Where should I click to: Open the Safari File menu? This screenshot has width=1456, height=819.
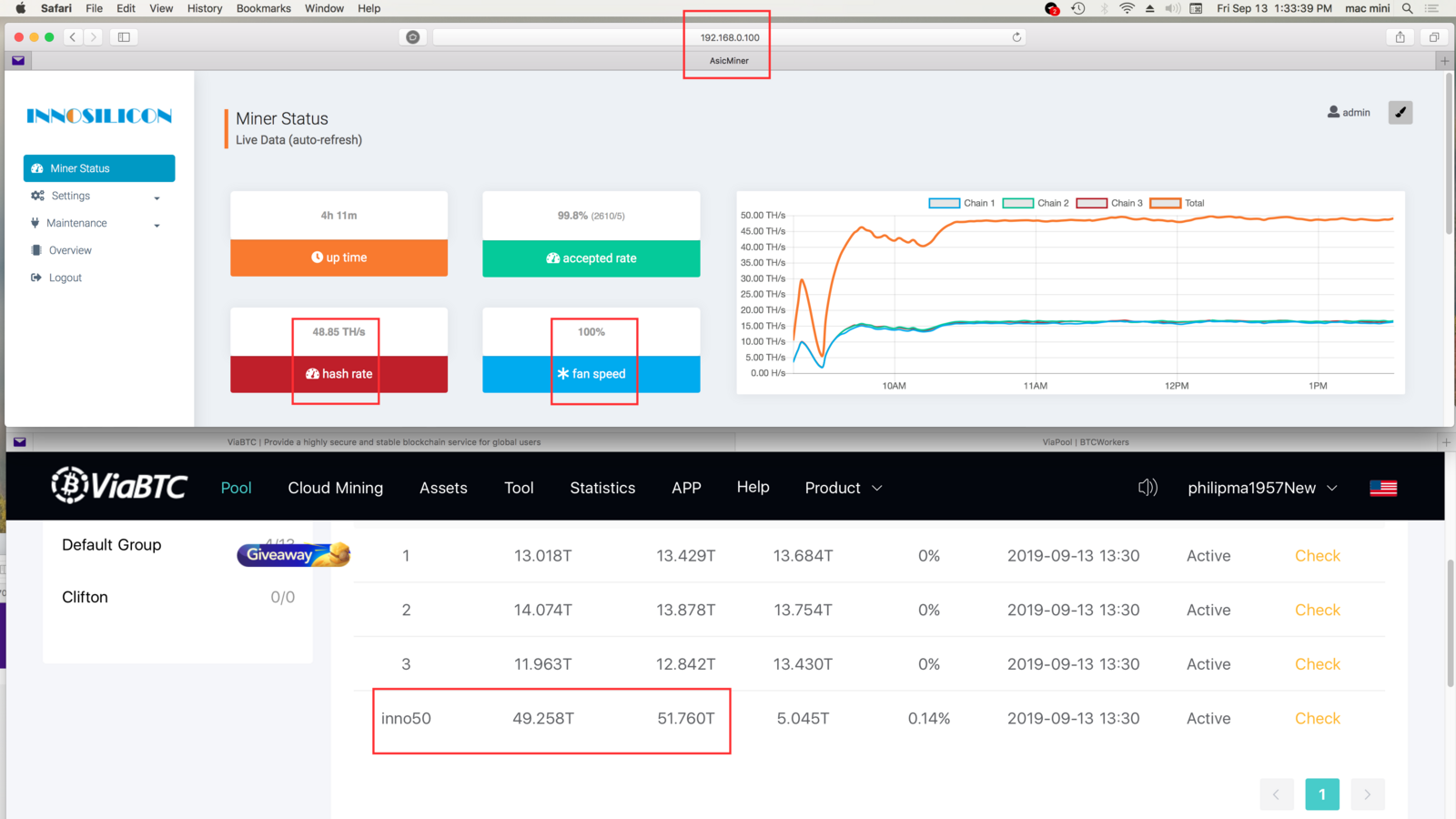[94, 8]
